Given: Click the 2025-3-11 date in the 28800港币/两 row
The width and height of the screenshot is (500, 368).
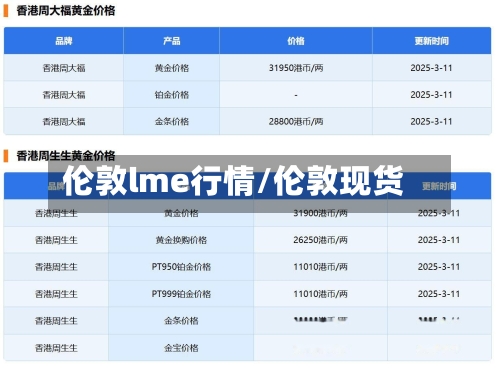Looking at the screenshot, I should (x=432, y=122).
